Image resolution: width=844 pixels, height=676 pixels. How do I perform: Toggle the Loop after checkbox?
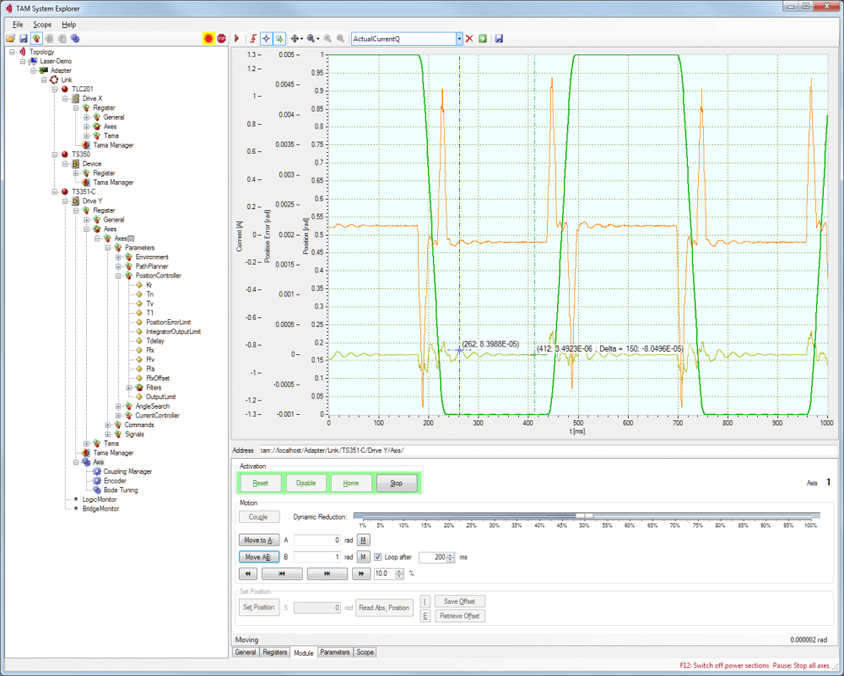click(x=378, y=557)
